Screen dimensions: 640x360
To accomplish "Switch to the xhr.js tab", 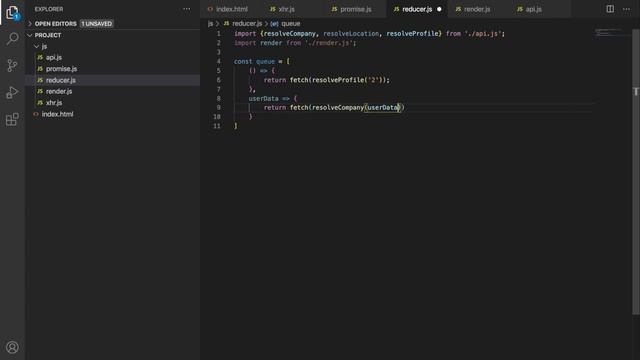I will tap(293, 9).
